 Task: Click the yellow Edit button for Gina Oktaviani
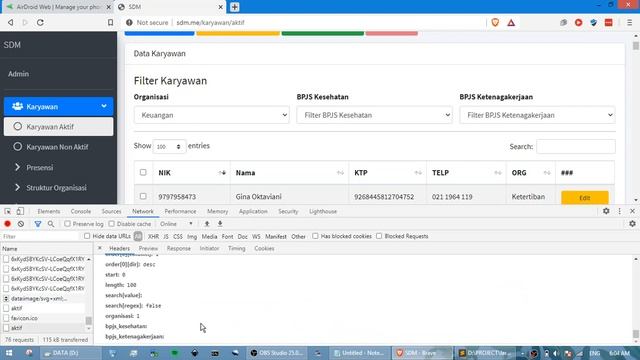click(x=584, y=198)
